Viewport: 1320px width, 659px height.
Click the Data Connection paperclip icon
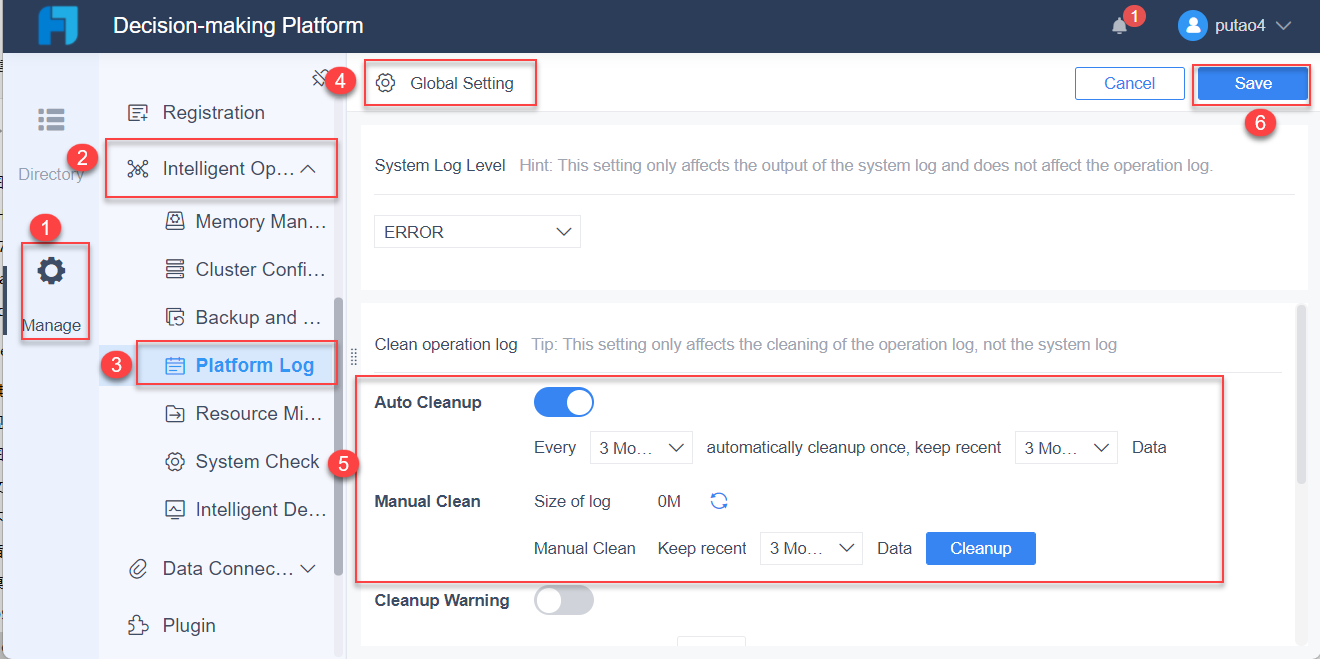pos(138,569)
